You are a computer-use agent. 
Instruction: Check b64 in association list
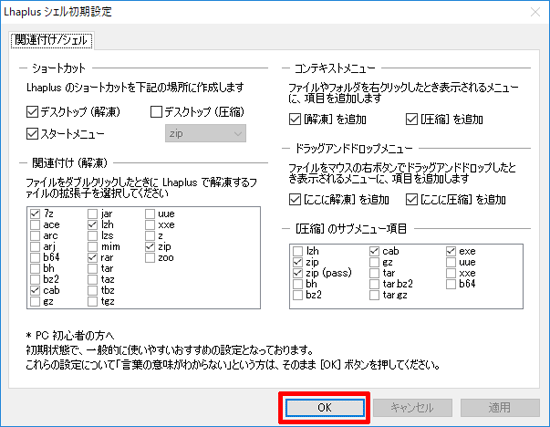(x=35, y=258)
